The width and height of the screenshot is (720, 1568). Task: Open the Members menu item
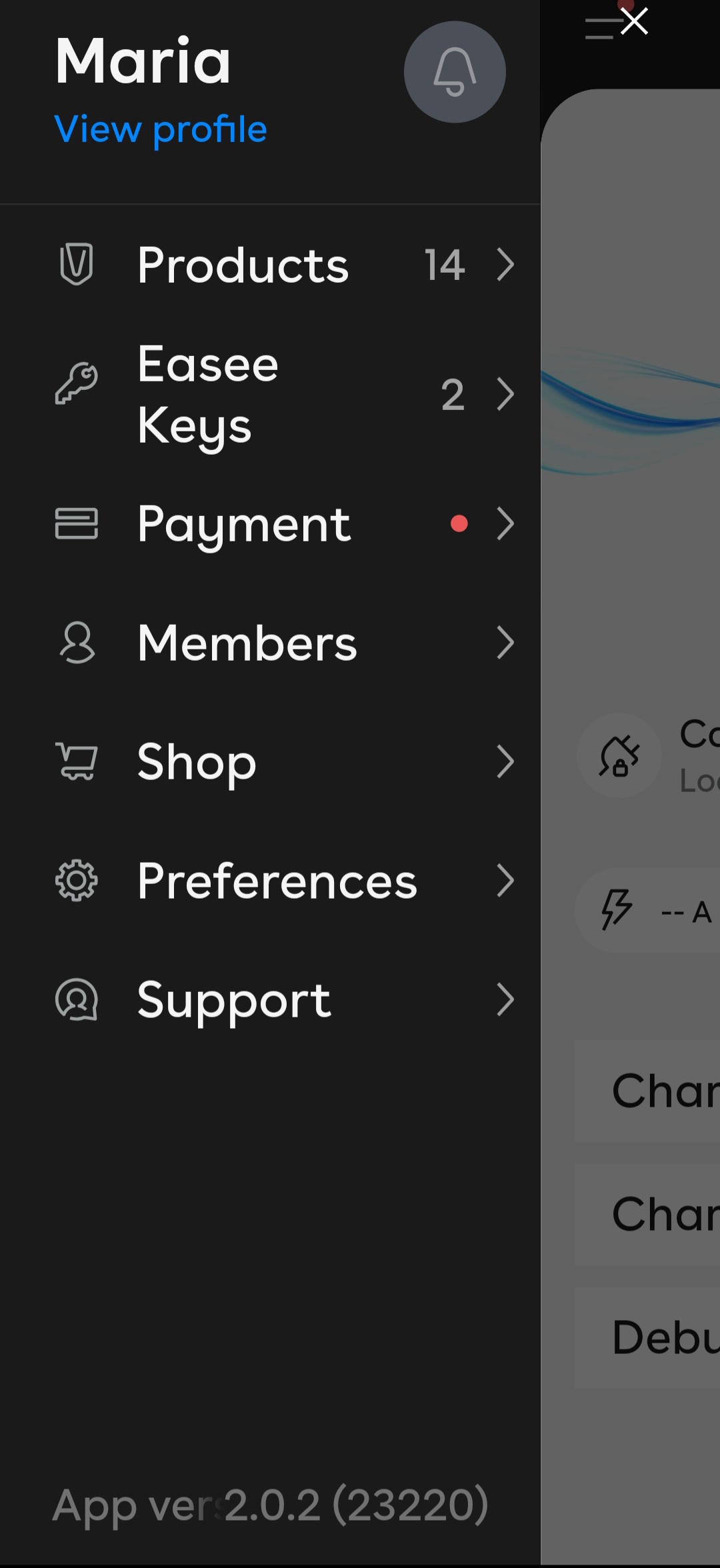point(247,643)
